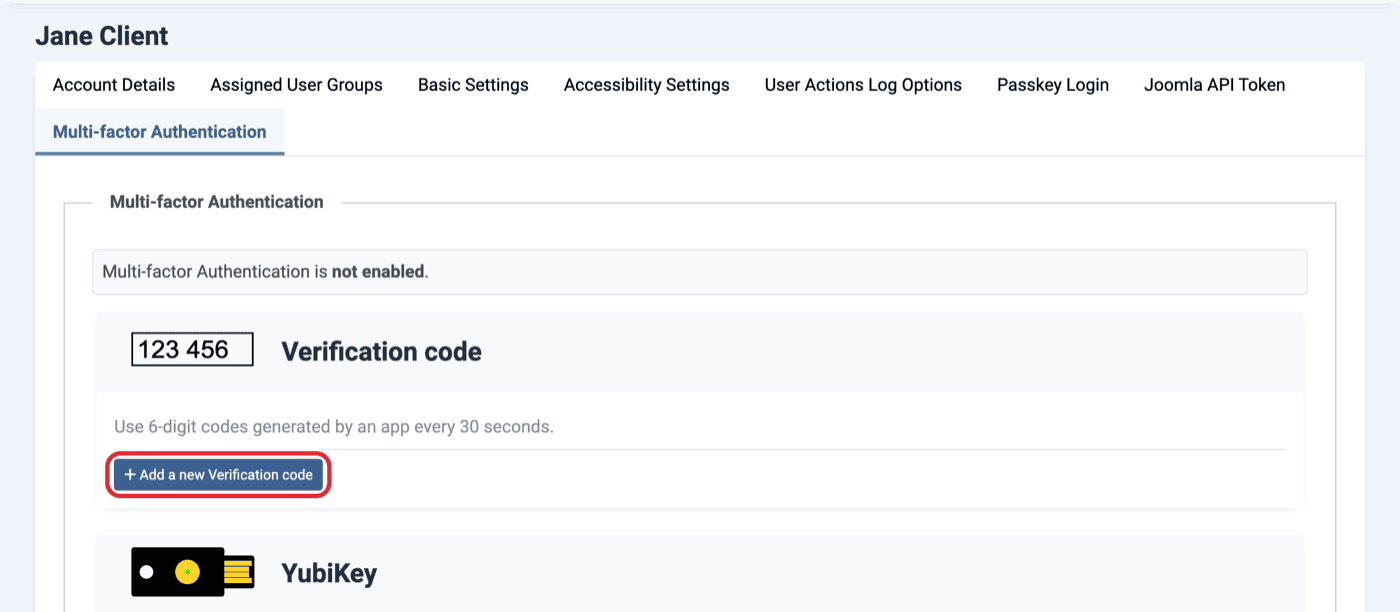Click the Verification code heading

pos(381,352)
